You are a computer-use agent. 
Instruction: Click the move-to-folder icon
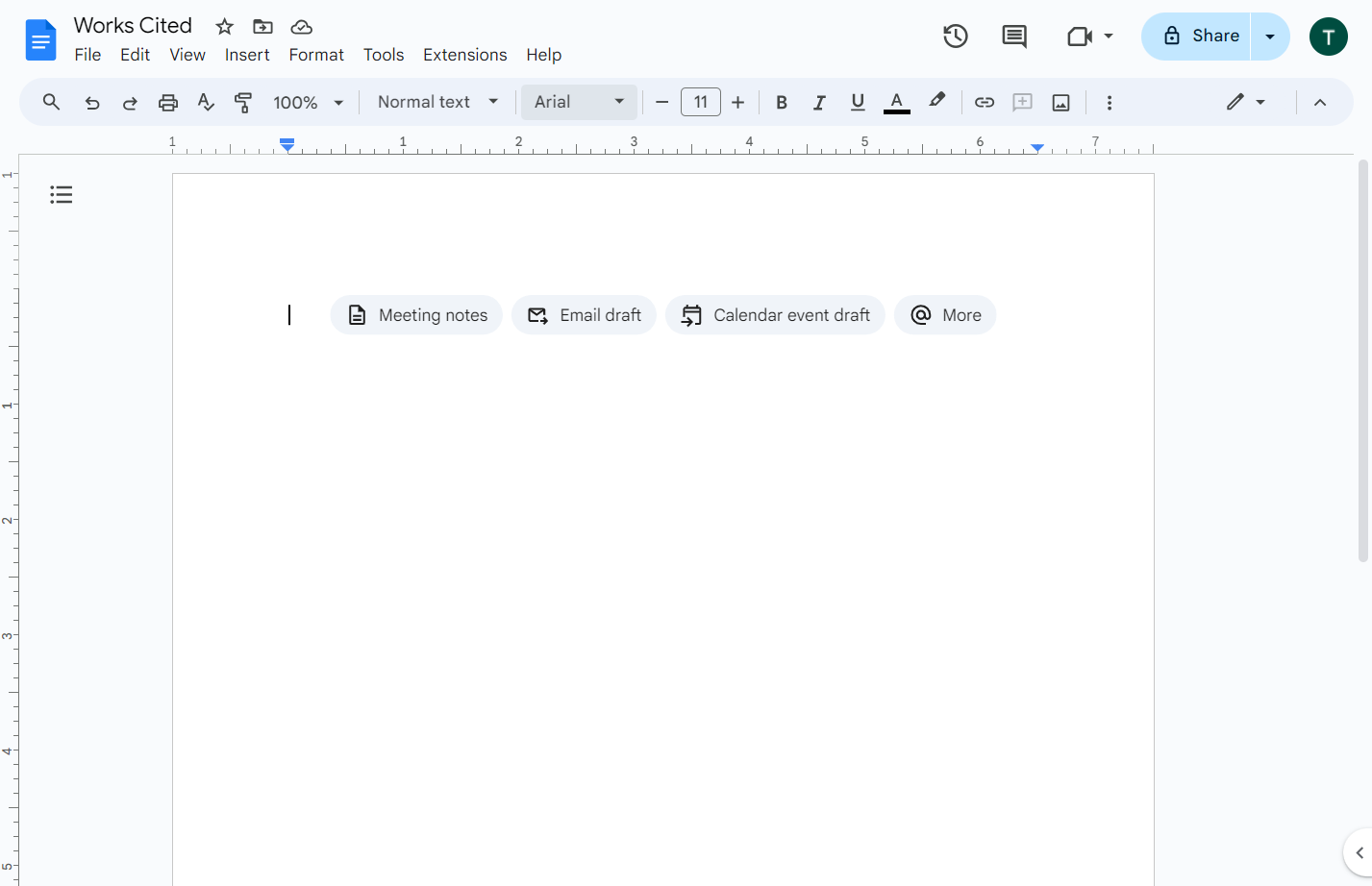[x=262, y=27]
